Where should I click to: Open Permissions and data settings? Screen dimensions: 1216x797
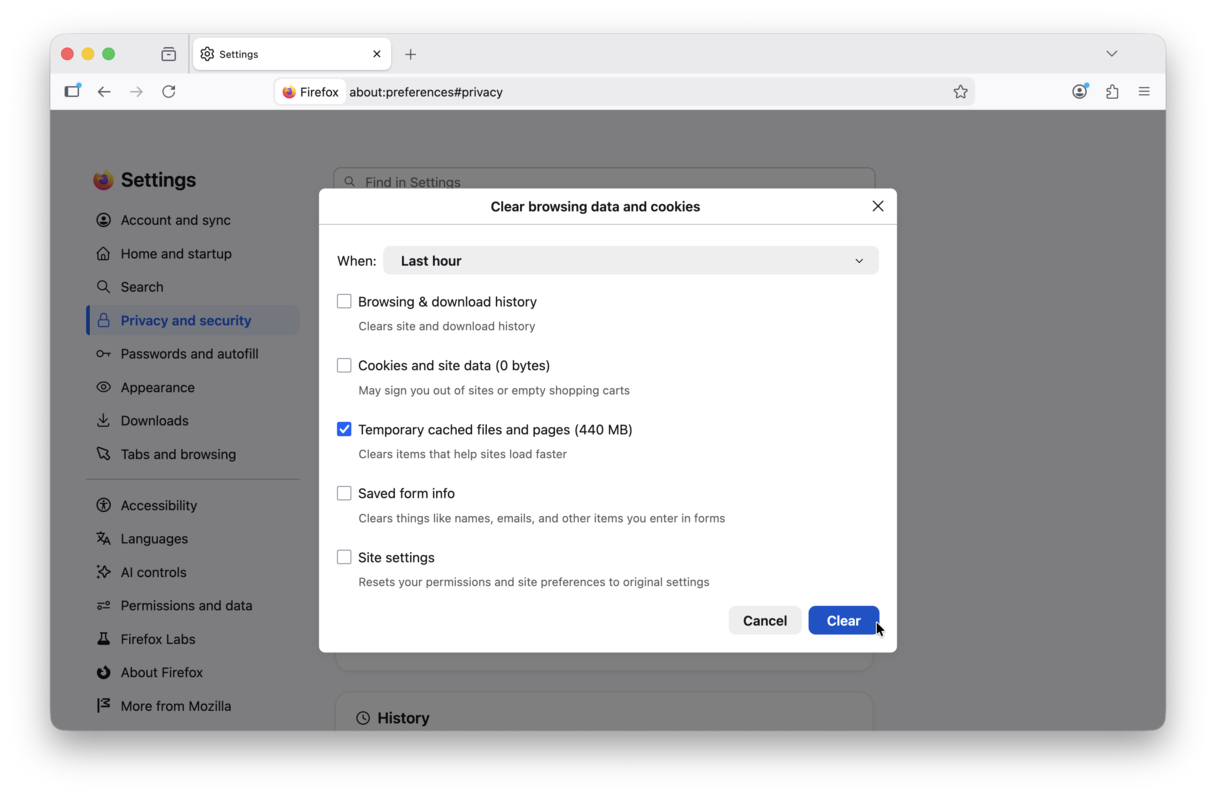pos(193,606)
